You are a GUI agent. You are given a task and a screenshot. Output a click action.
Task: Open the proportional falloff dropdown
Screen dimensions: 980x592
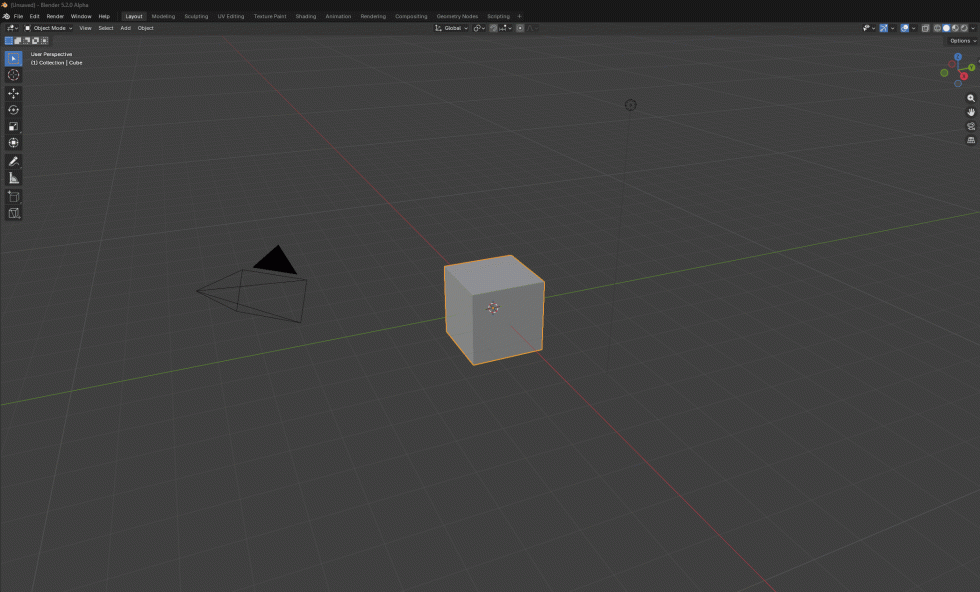(532, 28)
